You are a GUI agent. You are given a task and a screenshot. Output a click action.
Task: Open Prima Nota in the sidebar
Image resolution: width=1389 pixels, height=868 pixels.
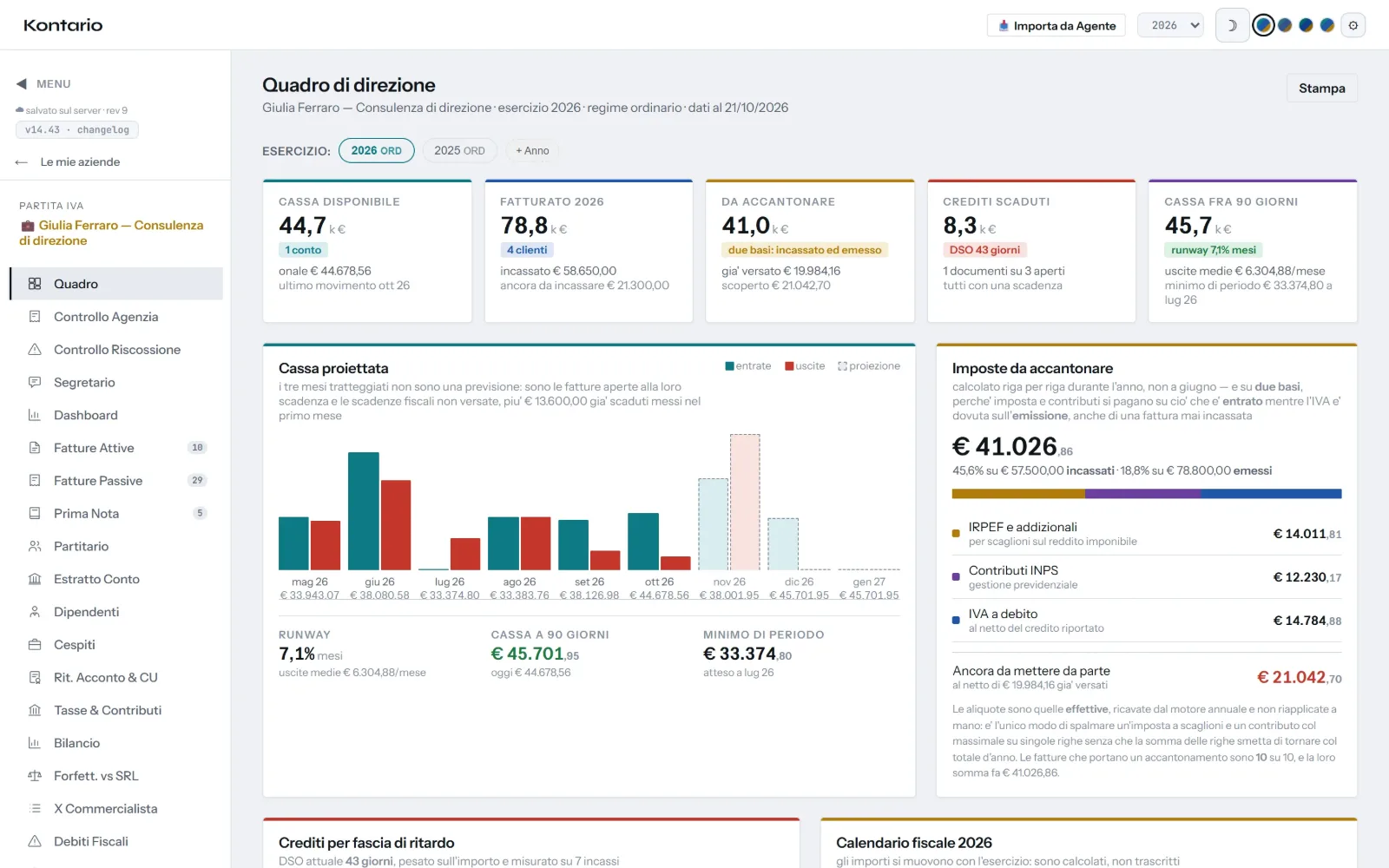(116, 514)
